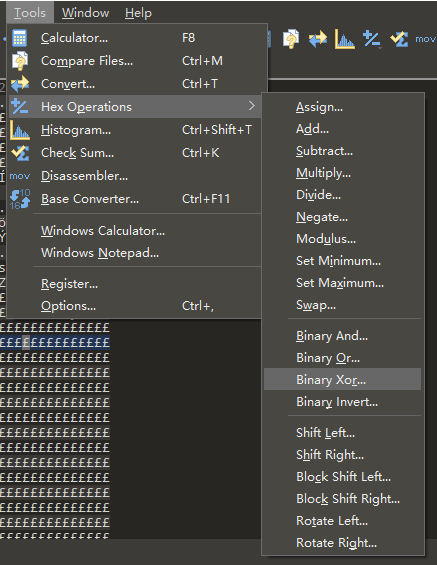437x565 pixels.
Task: Click the mov Disassembler toolbar icon
Action: pyautogui.click(x=425, y=39)
